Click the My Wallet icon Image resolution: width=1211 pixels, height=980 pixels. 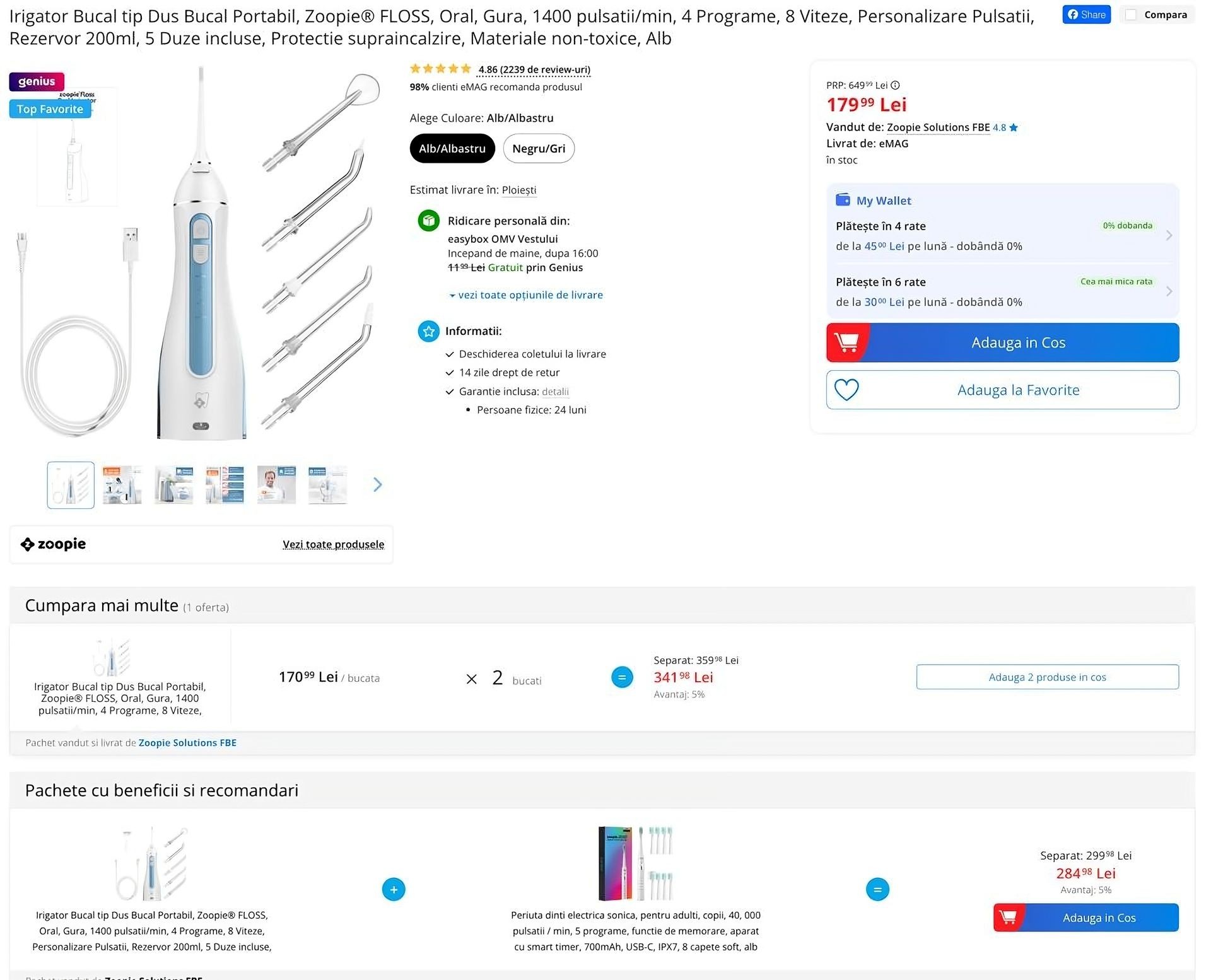point(843,200)
